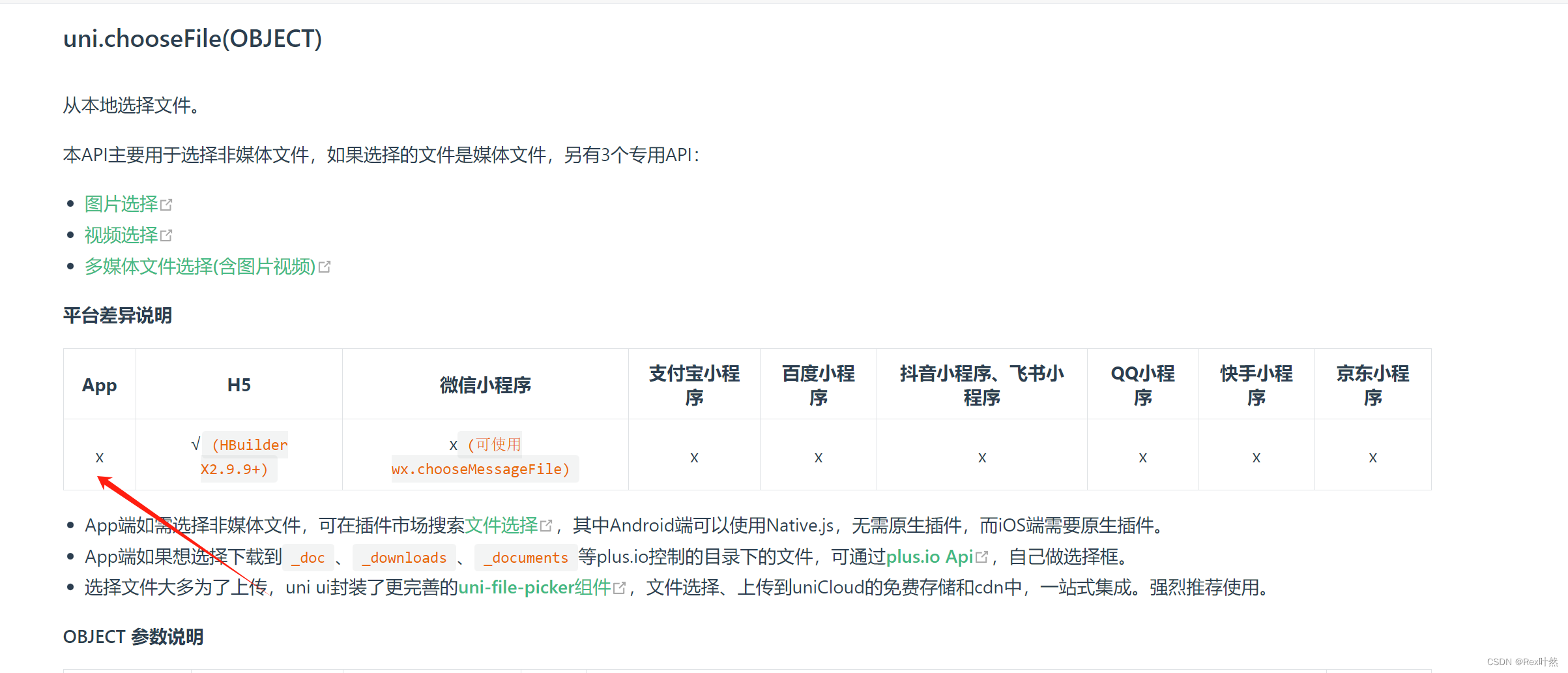The height and width of the screenshot is (673, 1568).
Task: Click the 京东小程序 column header
Action: [x=1373, y=385]
